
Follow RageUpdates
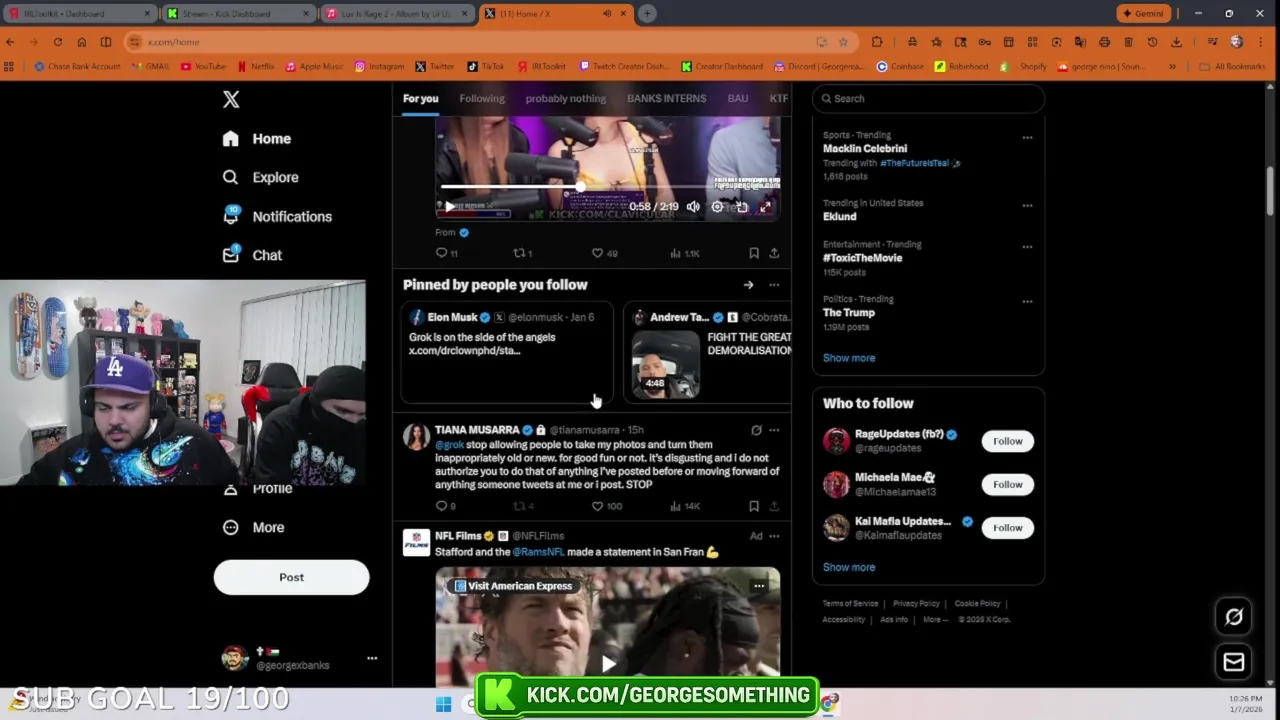coord(1007,441)
